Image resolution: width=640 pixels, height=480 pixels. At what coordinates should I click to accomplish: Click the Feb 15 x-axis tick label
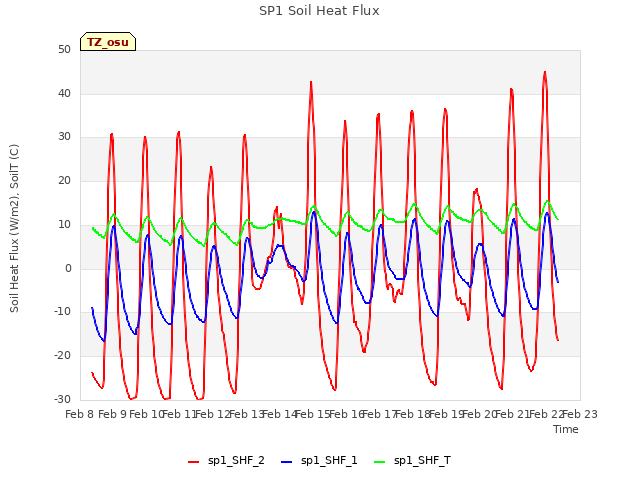312,414
